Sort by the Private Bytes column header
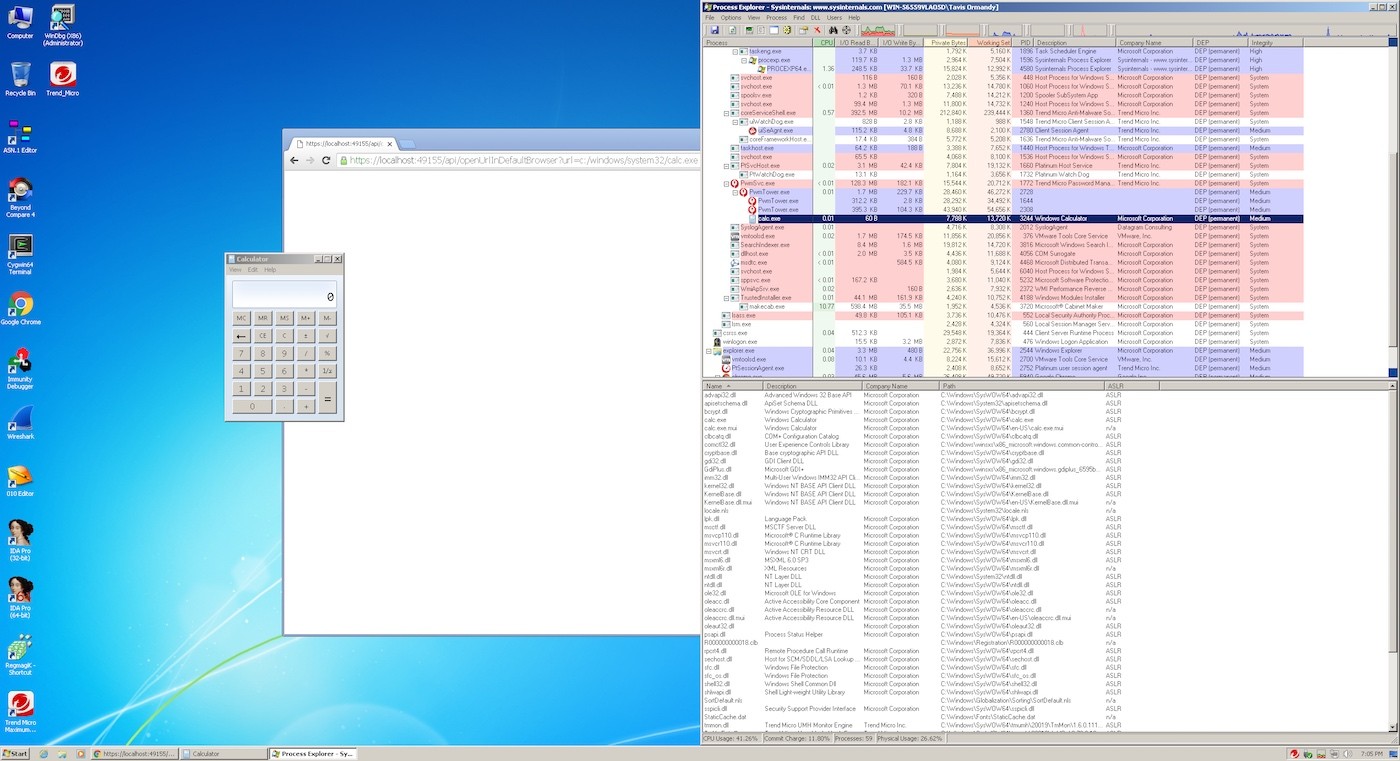Screen dimensions: 1400x761 (946, 43)
